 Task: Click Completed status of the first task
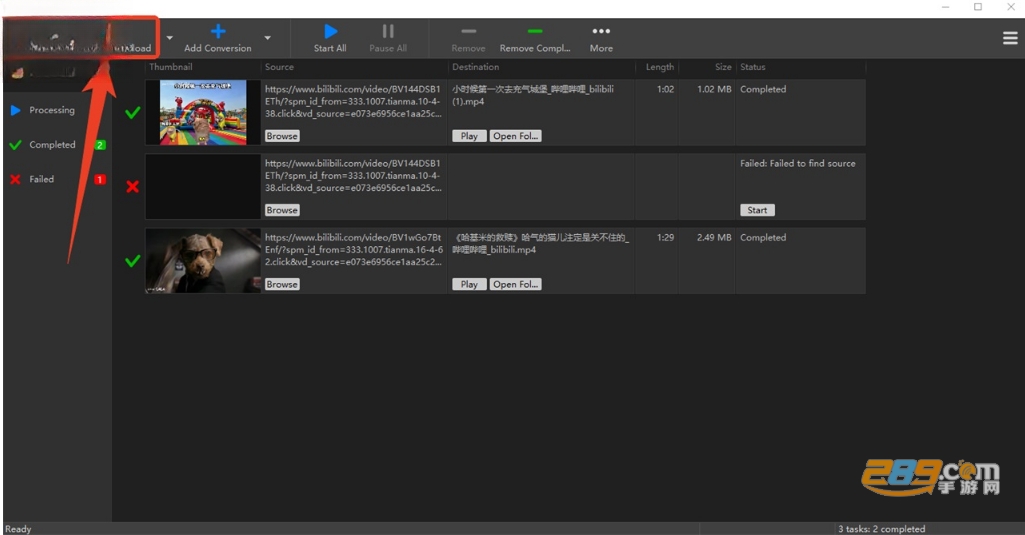pyautogui.click(x=763, y=89)
